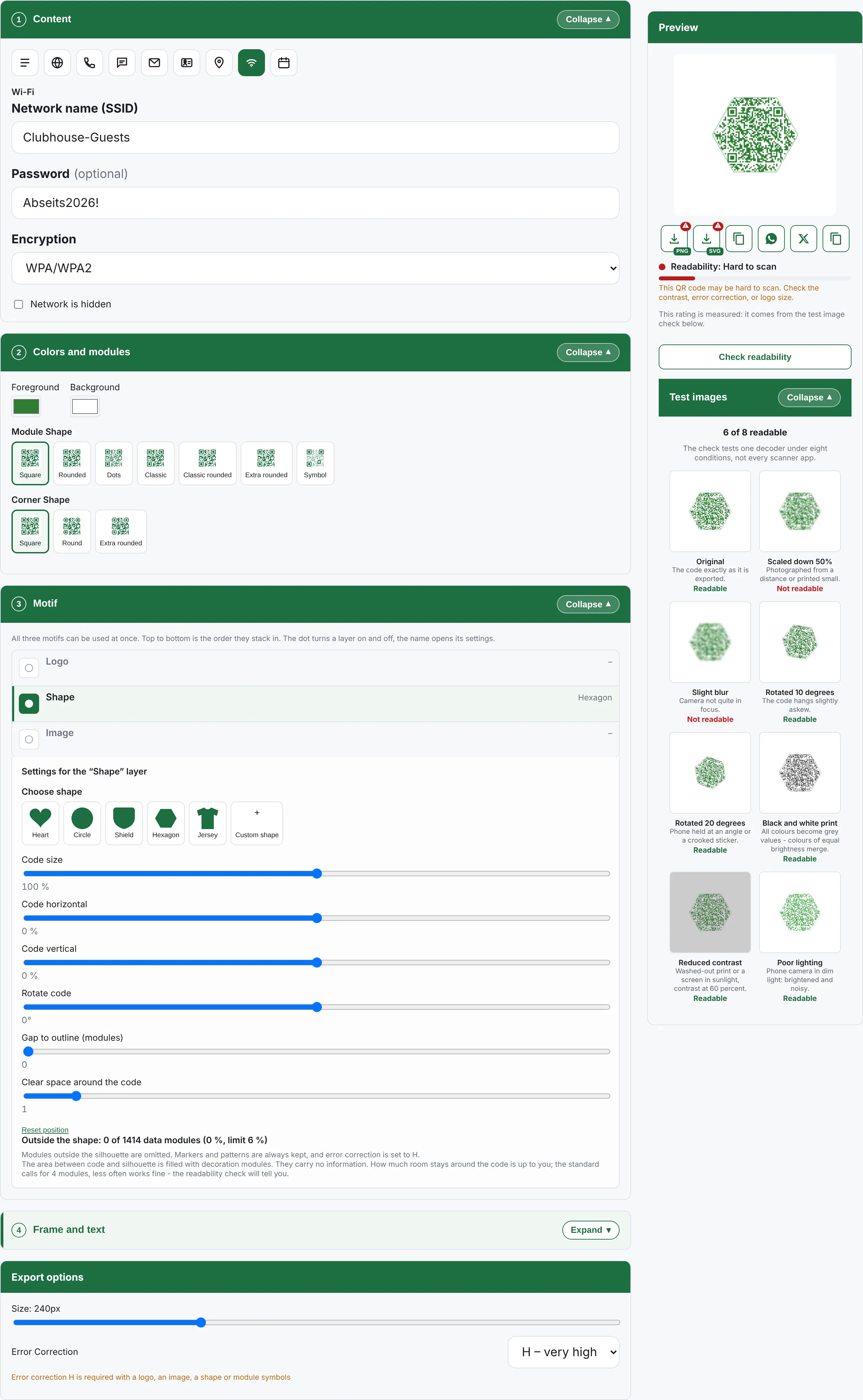The height and width of the screenshot is (1400, 863).
Task: Collapse the Motif section
Action: (588, 604)
